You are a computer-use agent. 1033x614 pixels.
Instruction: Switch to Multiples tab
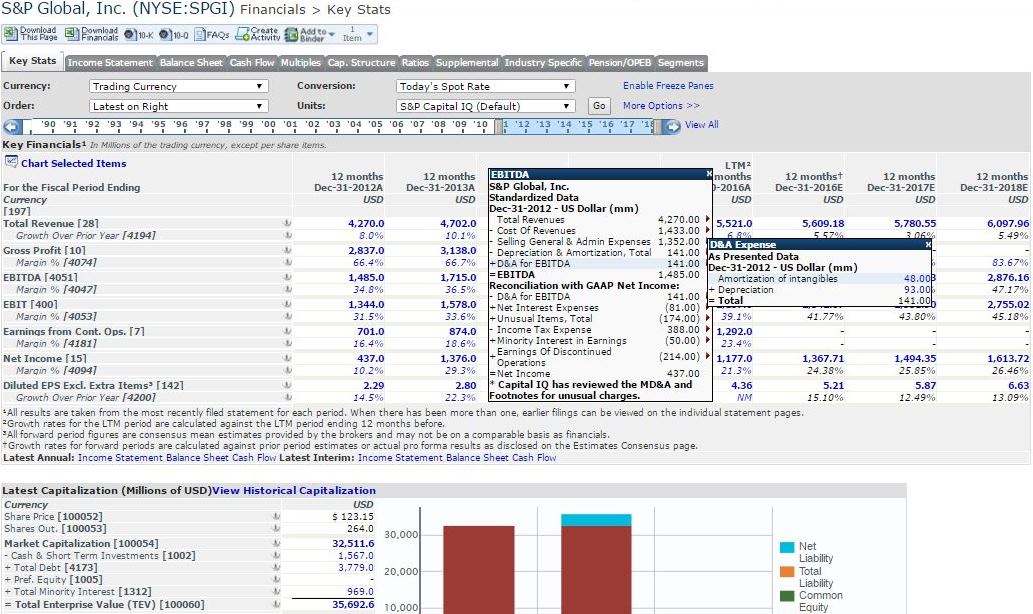pyautogui.click(x=300, y=63)
